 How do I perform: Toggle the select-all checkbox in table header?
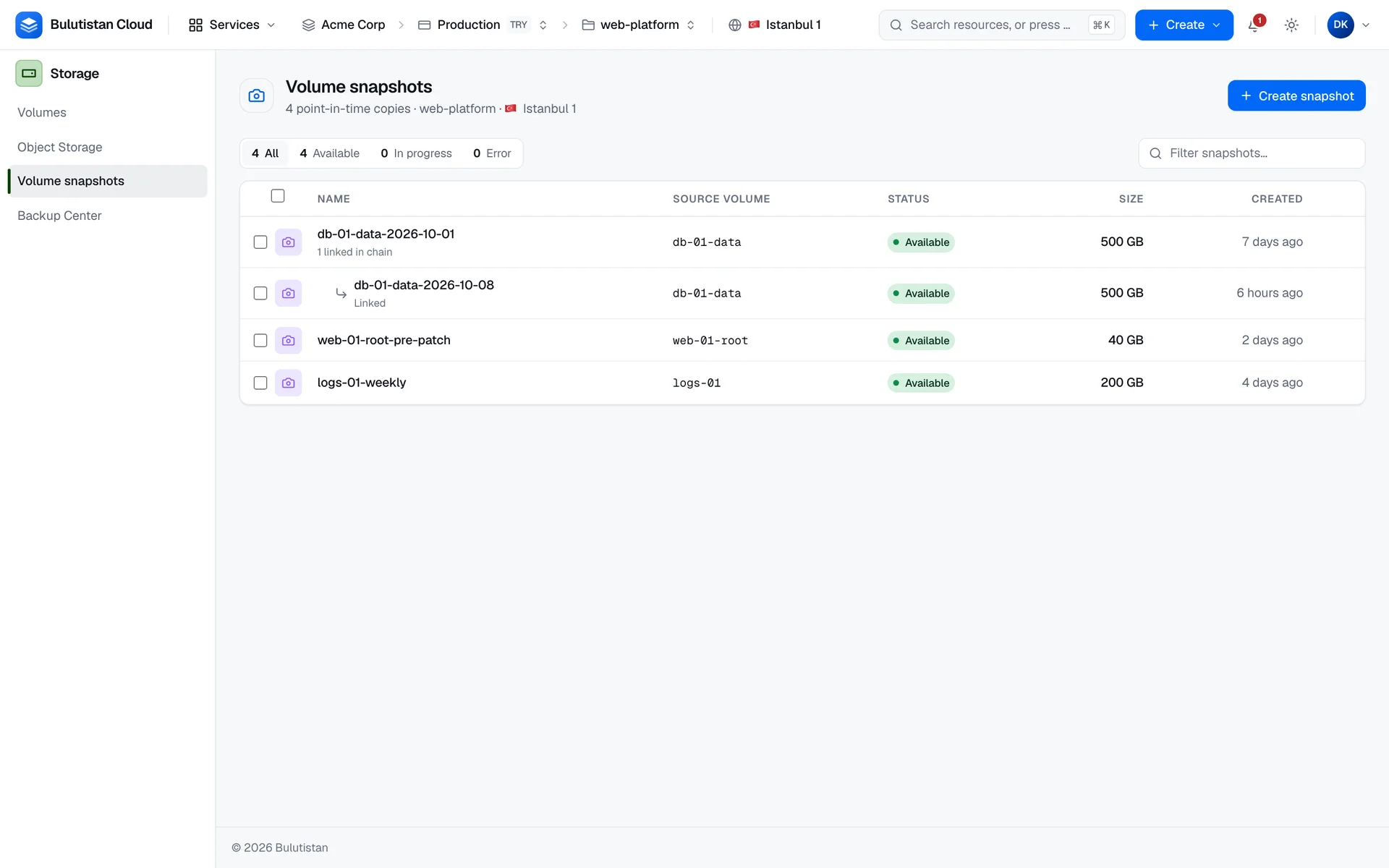tap(278, 196)
